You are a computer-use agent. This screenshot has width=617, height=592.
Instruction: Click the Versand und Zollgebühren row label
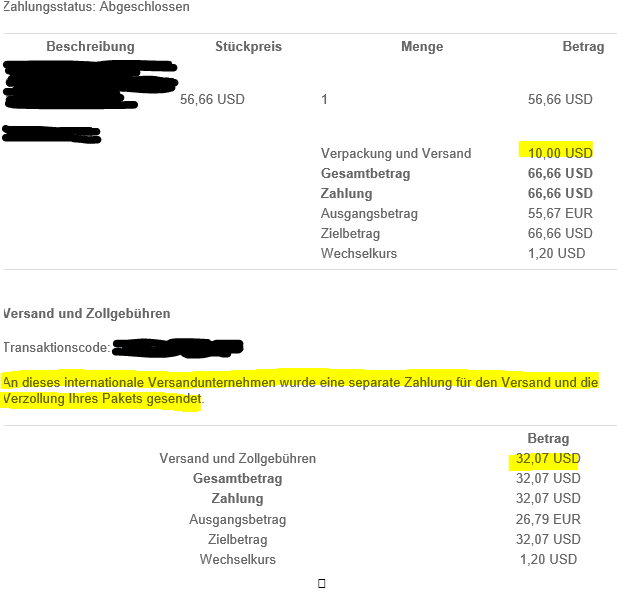point(237,459)
